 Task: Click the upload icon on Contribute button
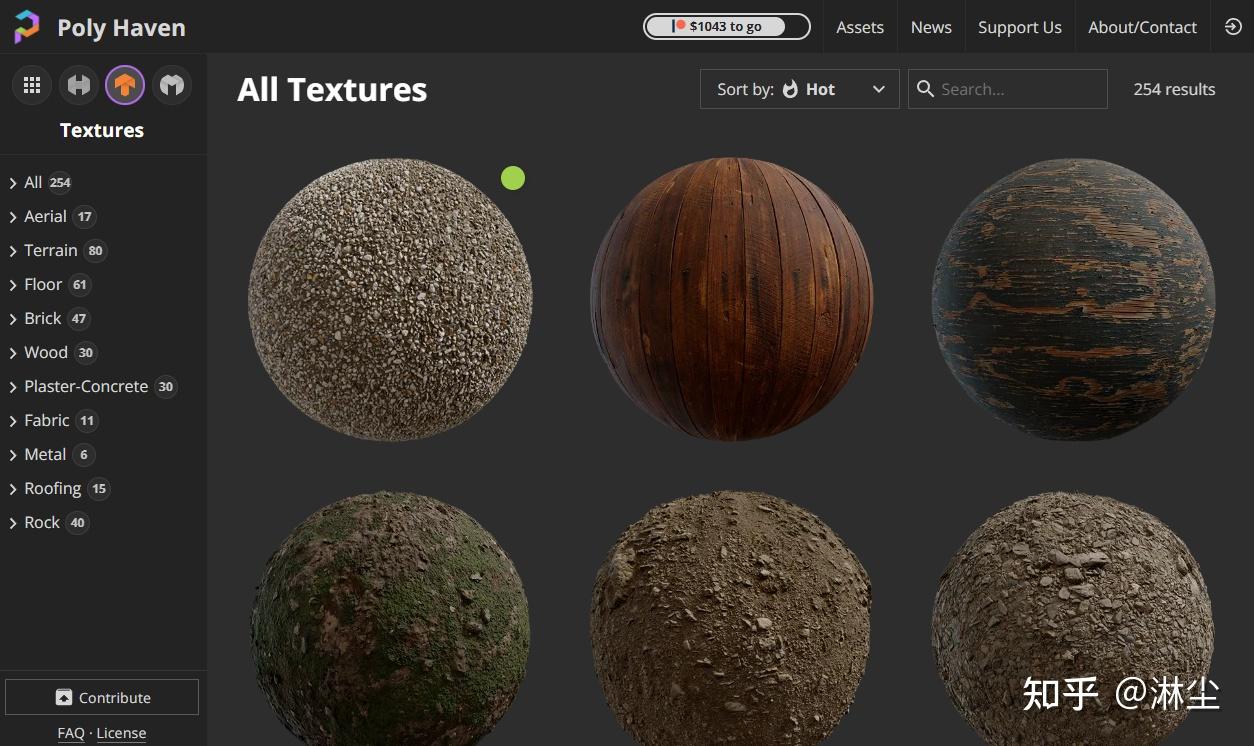tap(64, 698)
